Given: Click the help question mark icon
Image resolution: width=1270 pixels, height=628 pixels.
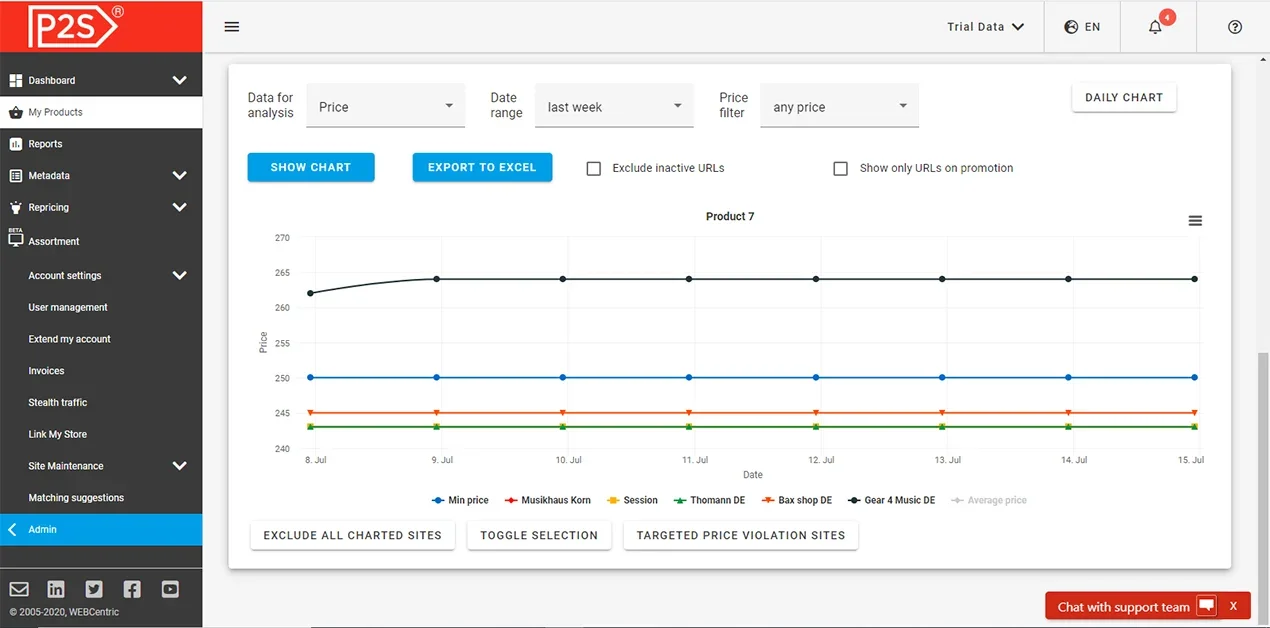Looking at the screenshot, I should pos(1234,27).
